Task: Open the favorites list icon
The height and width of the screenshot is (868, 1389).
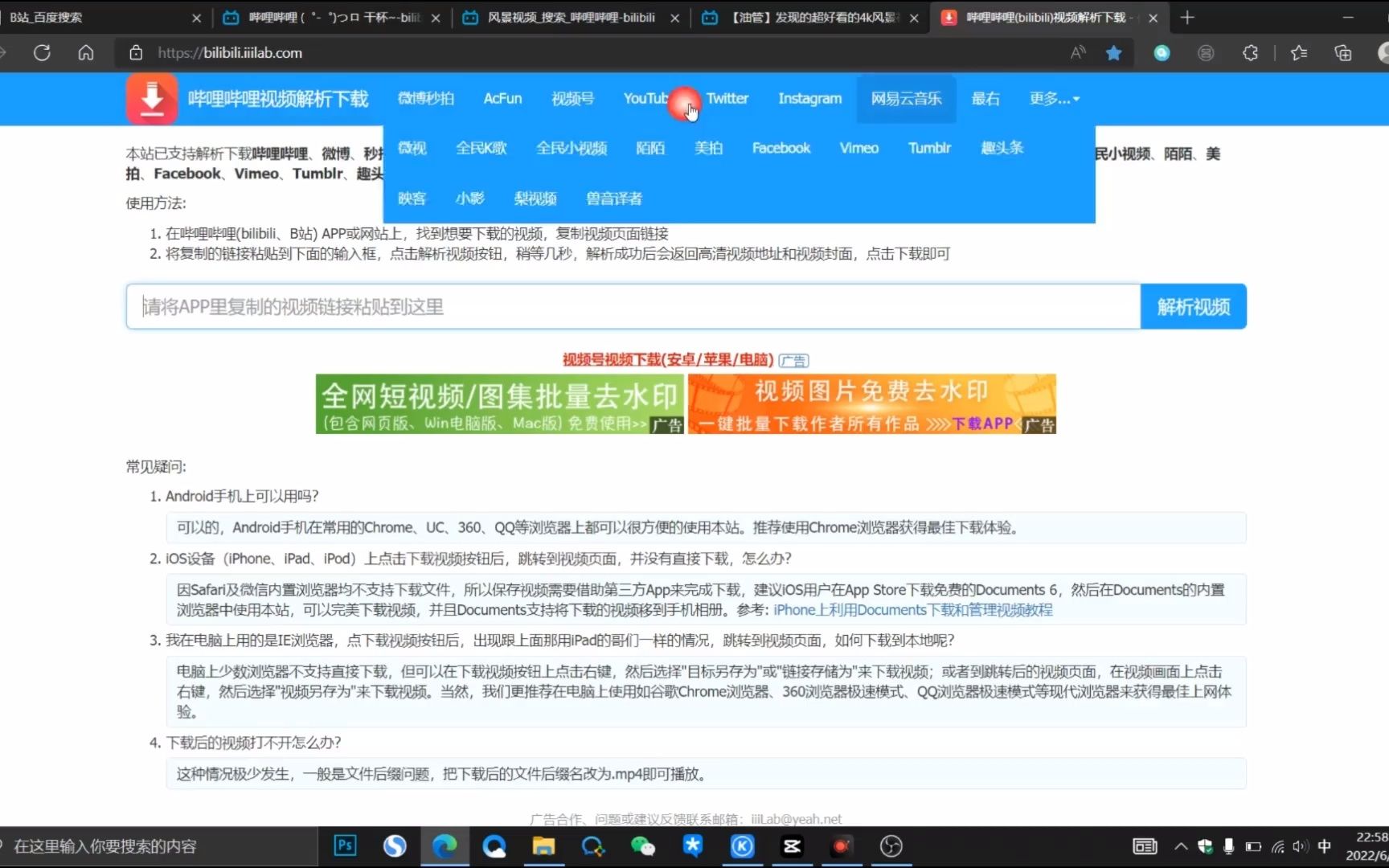Action: 1298,53
